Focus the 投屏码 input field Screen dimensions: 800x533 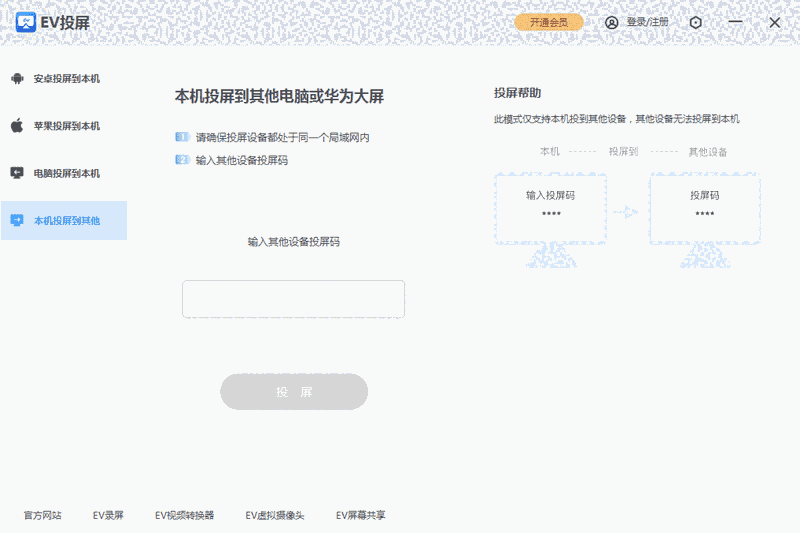pyautogui.click(x=293, y=299)
